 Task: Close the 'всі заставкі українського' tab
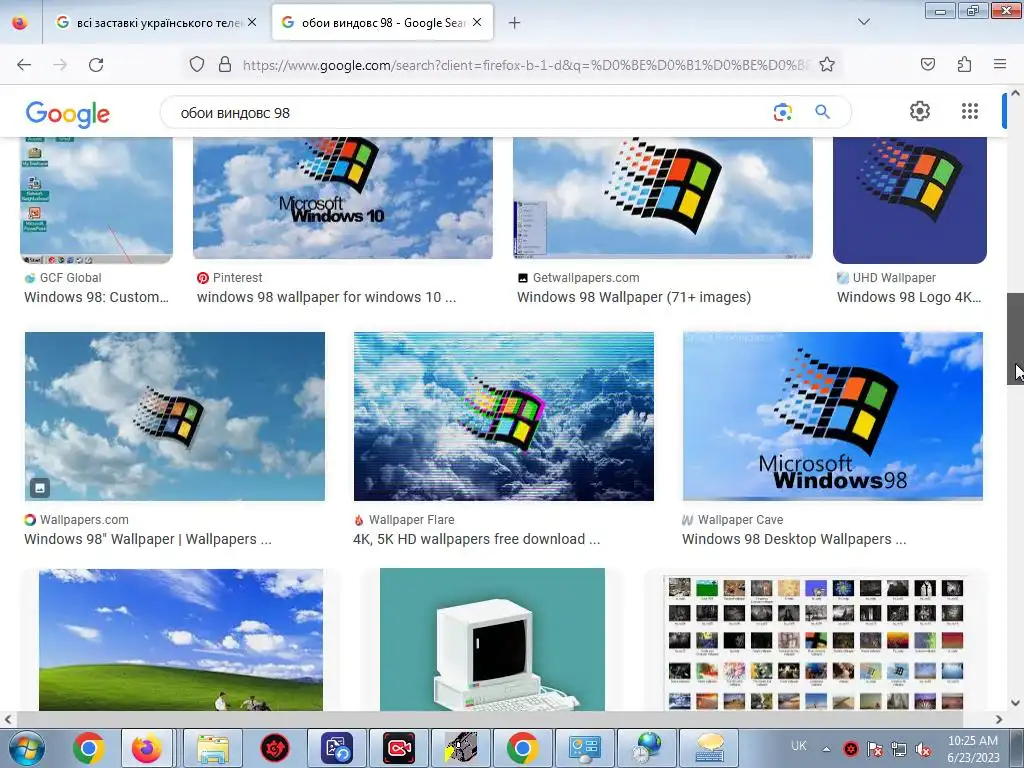tap(252, 23)
